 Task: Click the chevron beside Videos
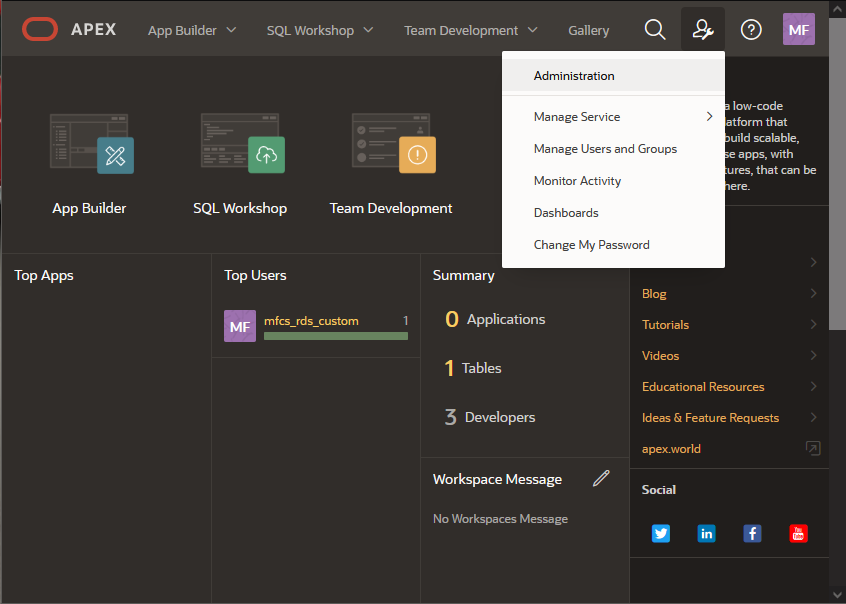click(813, 355)
